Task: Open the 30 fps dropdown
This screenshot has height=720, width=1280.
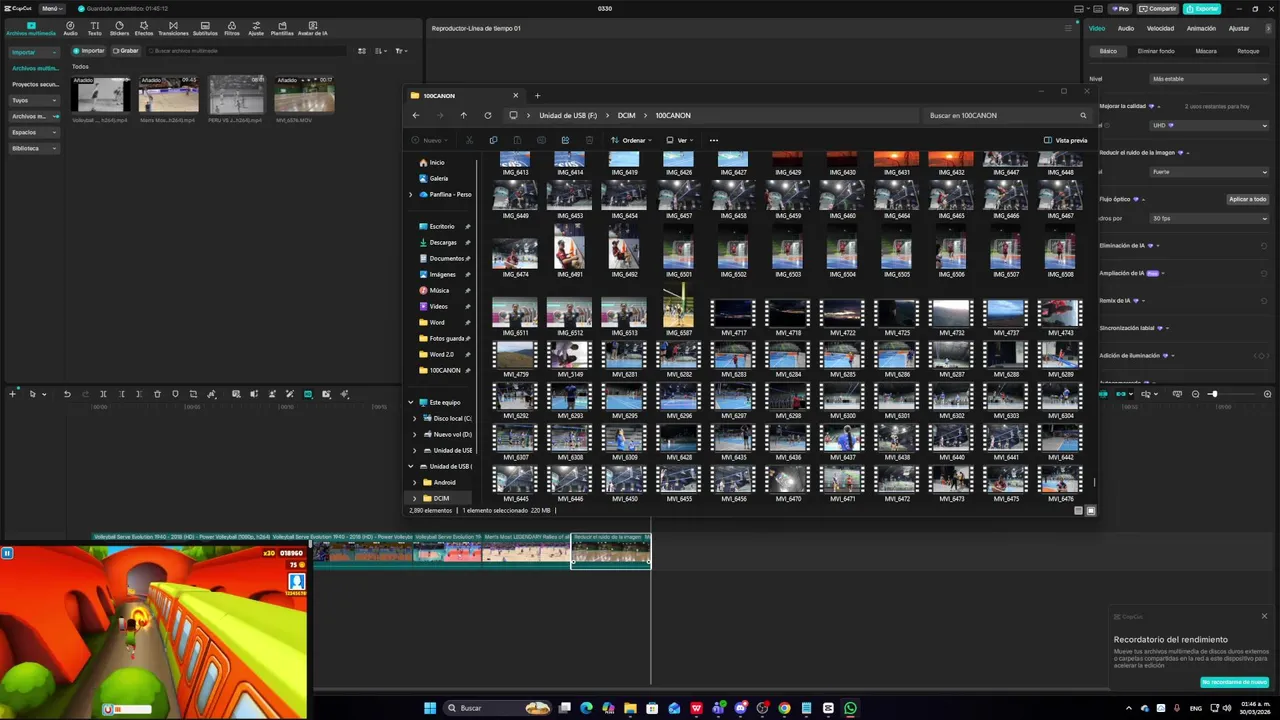Action: point(1209,218)
